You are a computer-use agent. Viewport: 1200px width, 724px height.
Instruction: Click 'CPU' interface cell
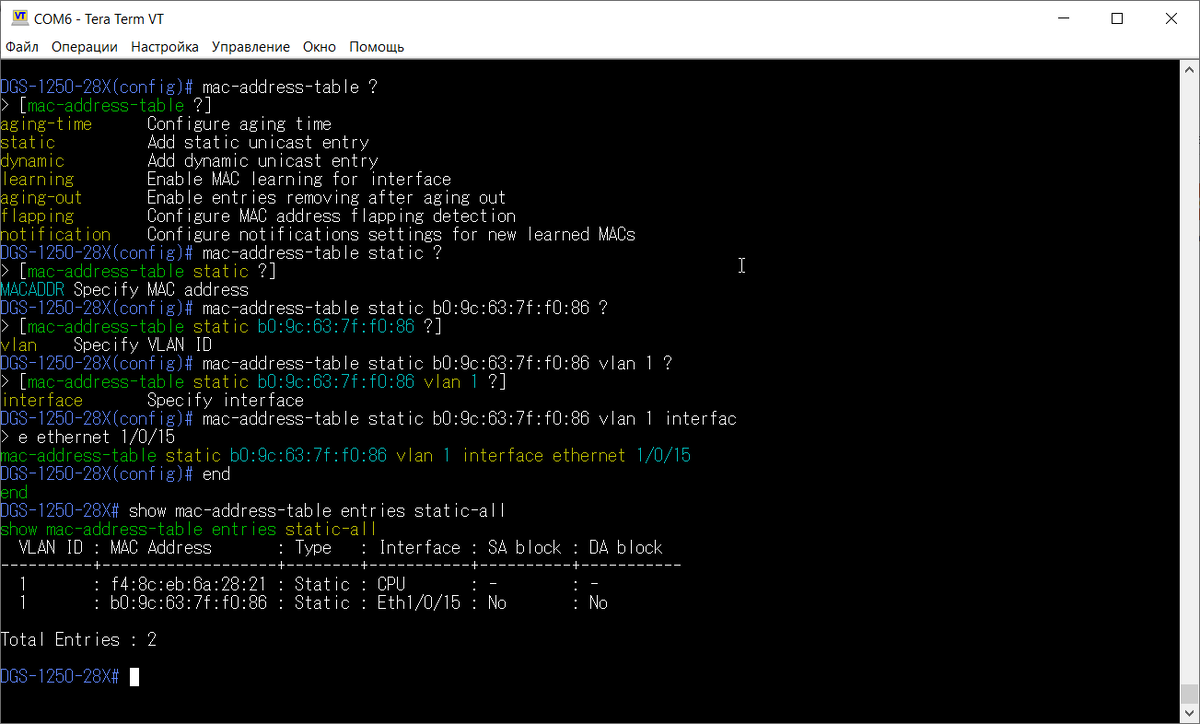pos(392,584)
